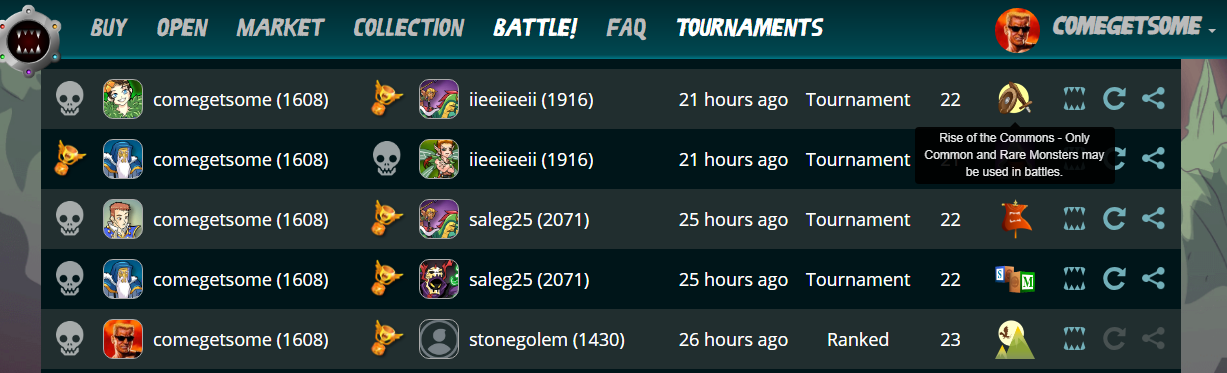This screenshot has width=1227, height=373.
Task: Replay the third row saleg25 battle
Action: pos(1114,219)
